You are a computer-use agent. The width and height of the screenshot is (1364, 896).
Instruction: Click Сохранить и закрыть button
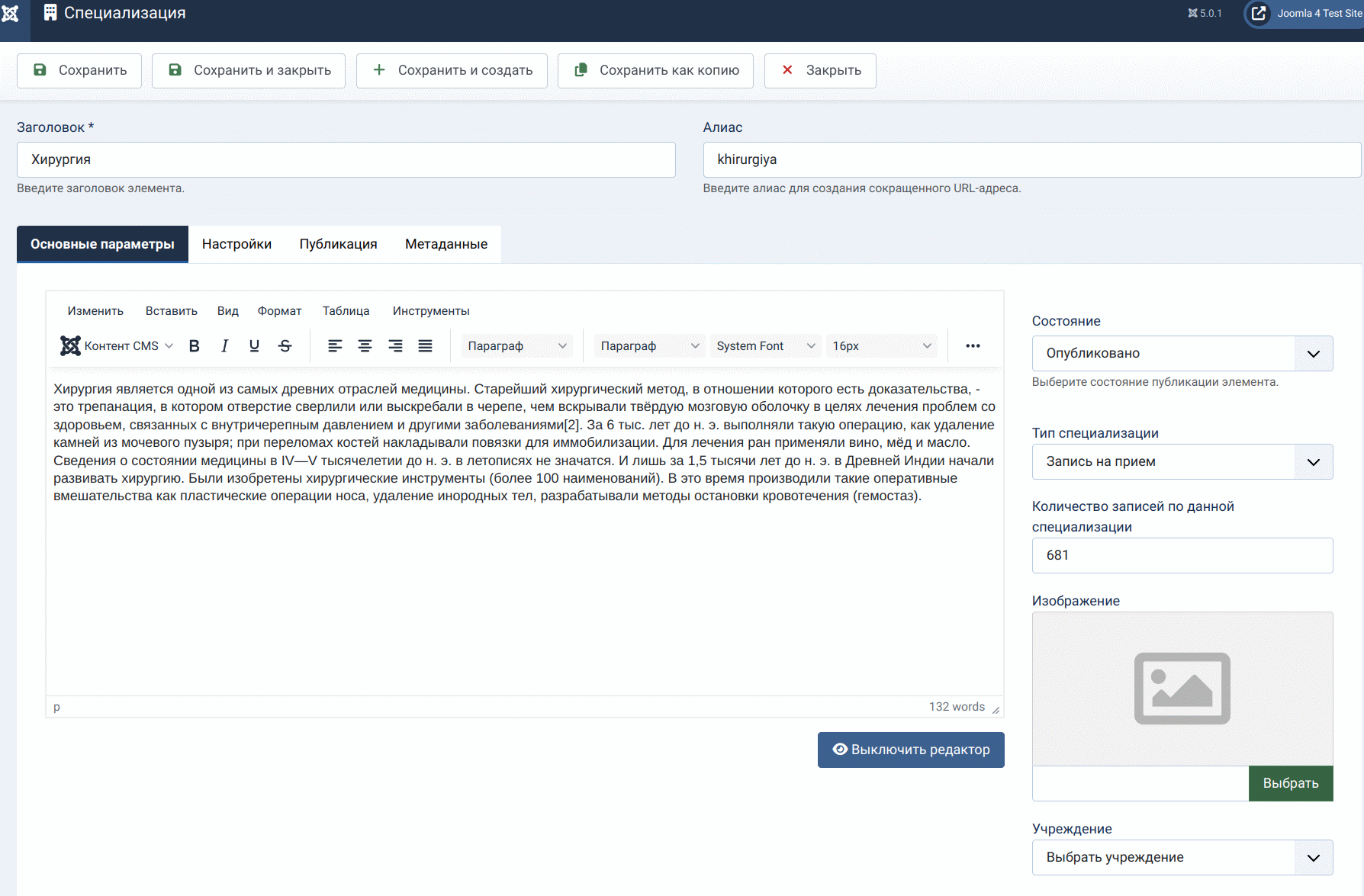(x=249, y=71)
